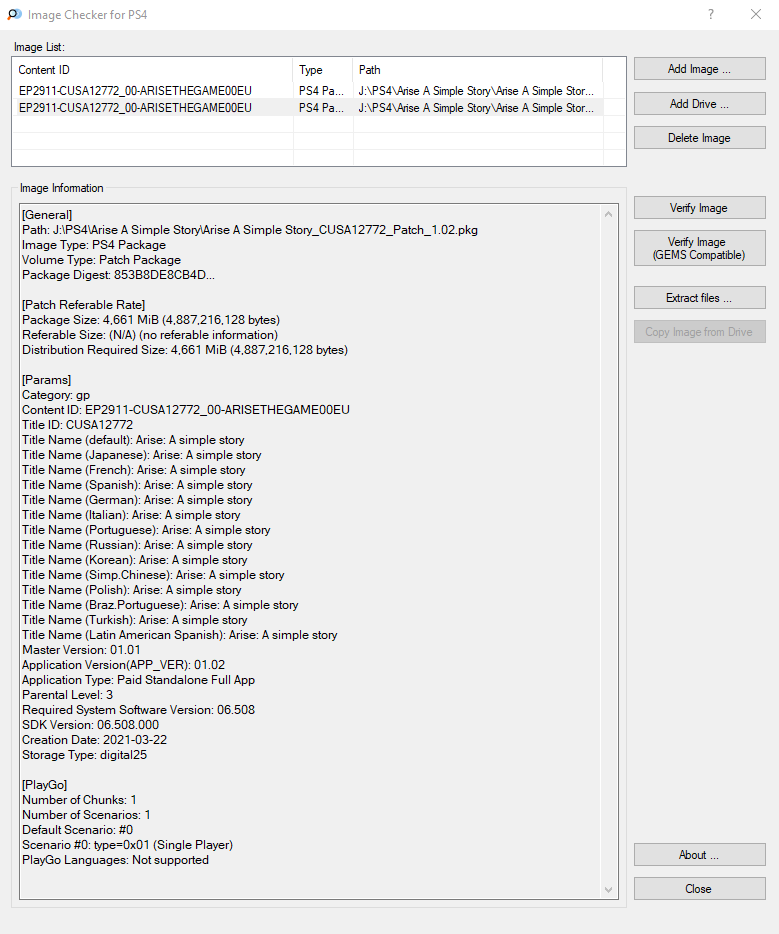Click the [Patch Referable Rate] heading
This screenshot has height=934, width=779.
[83, 305]
